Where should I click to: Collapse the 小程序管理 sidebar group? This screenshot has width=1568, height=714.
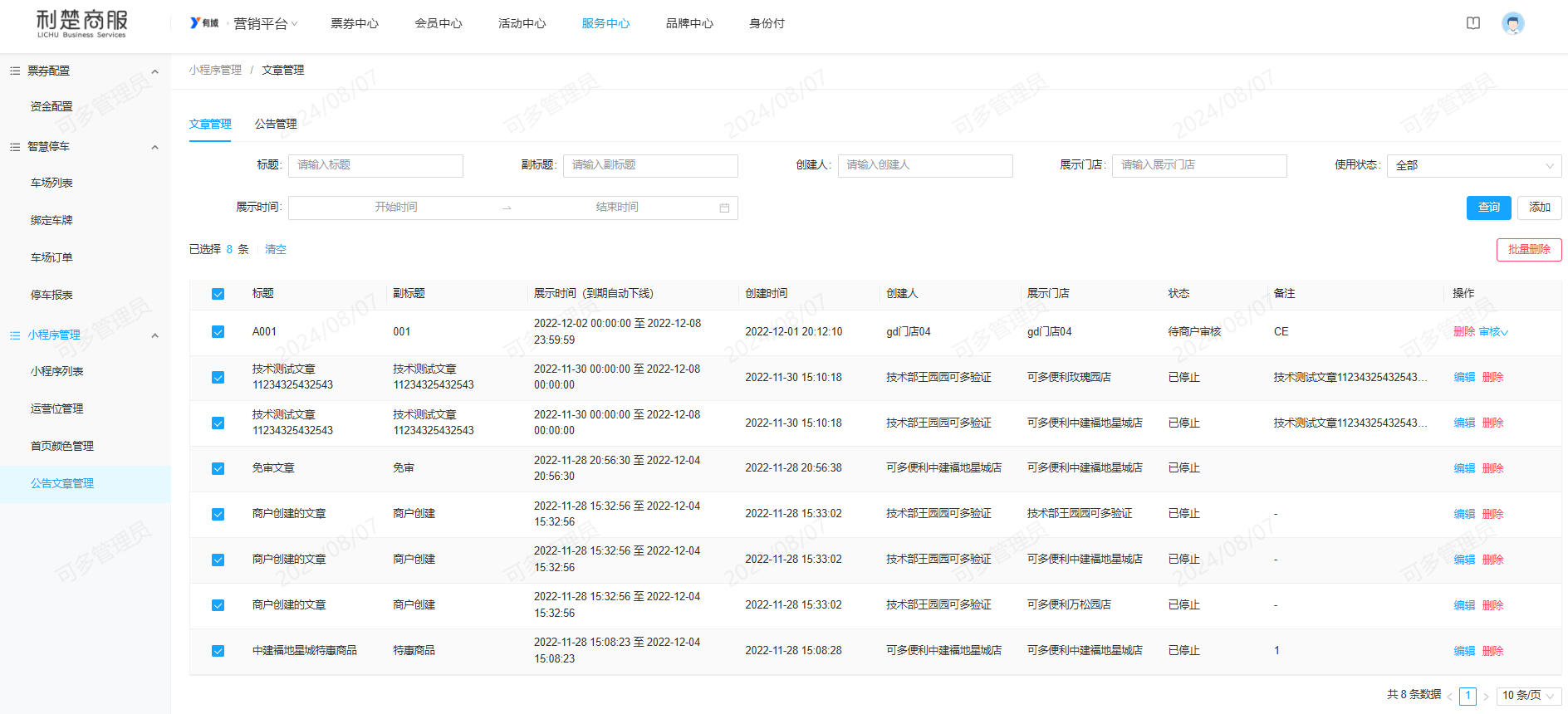pos(154,335)
